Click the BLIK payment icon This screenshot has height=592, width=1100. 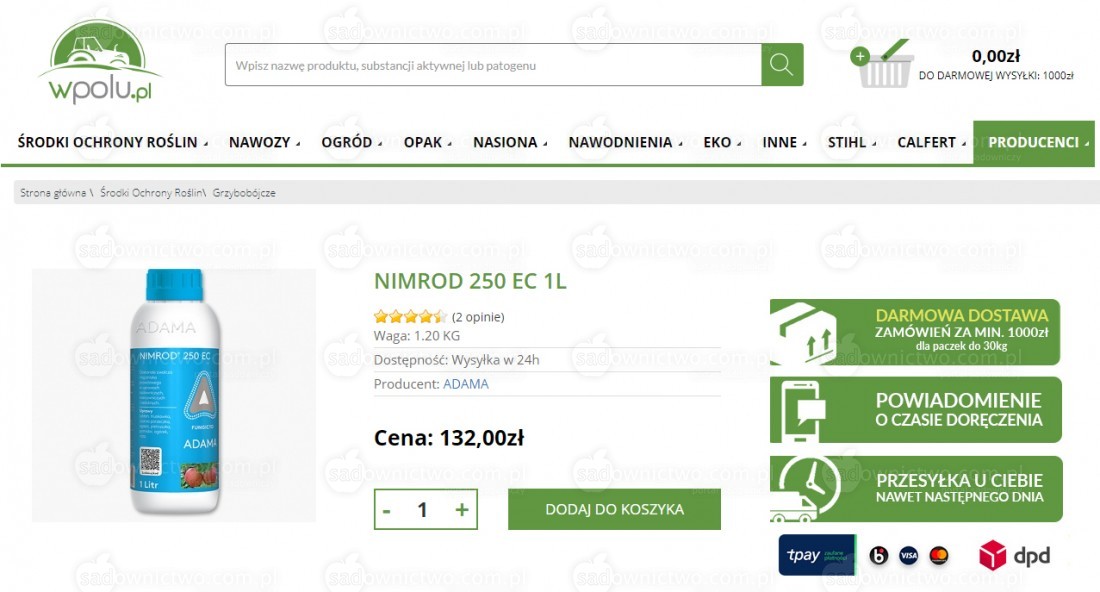point(878,556)
